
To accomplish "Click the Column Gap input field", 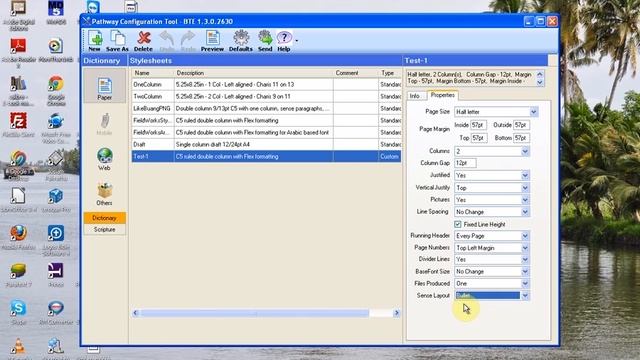I will [x=465, y=163].
